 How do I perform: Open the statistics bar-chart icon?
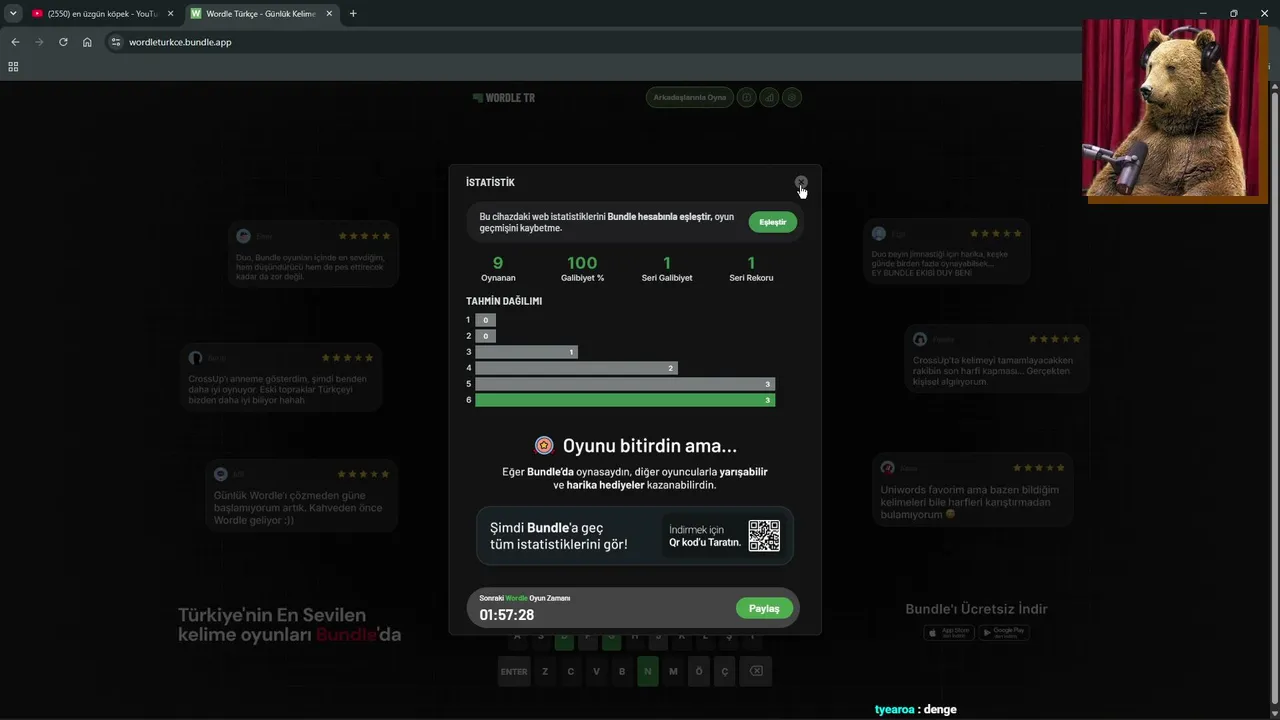[x=769, y=97]
